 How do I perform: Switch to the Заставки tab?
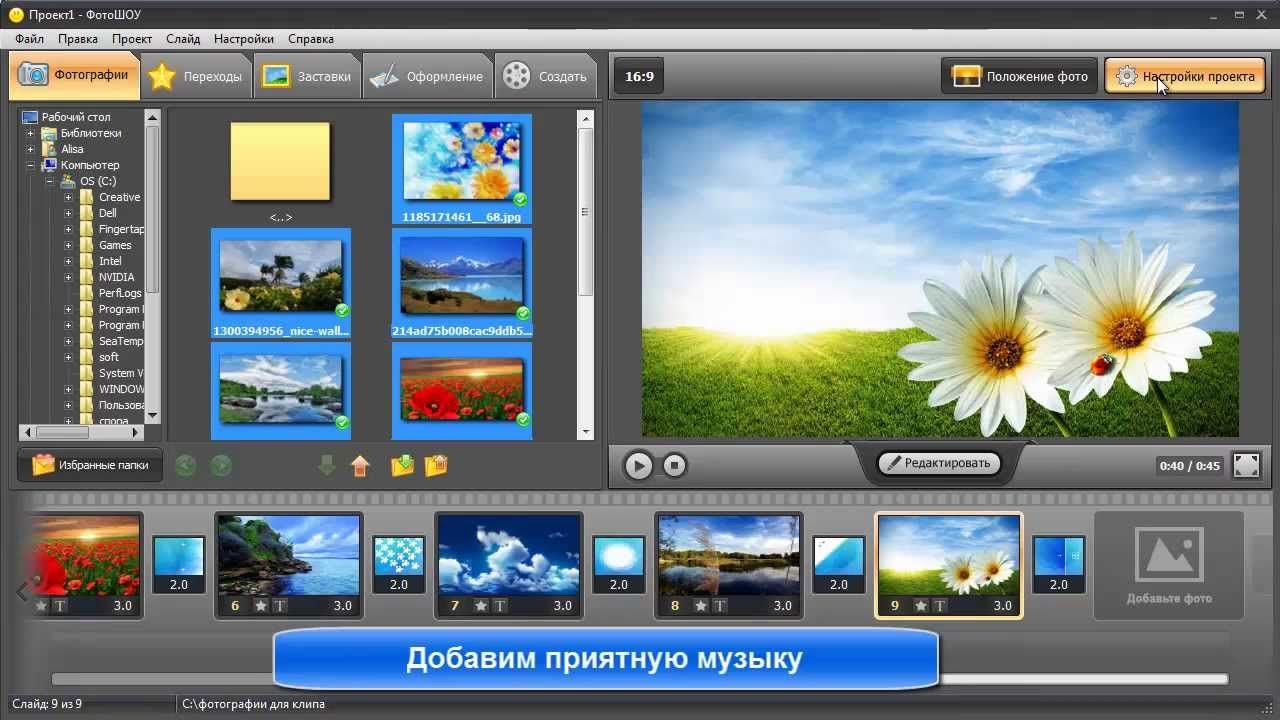[x=307, y=76]
